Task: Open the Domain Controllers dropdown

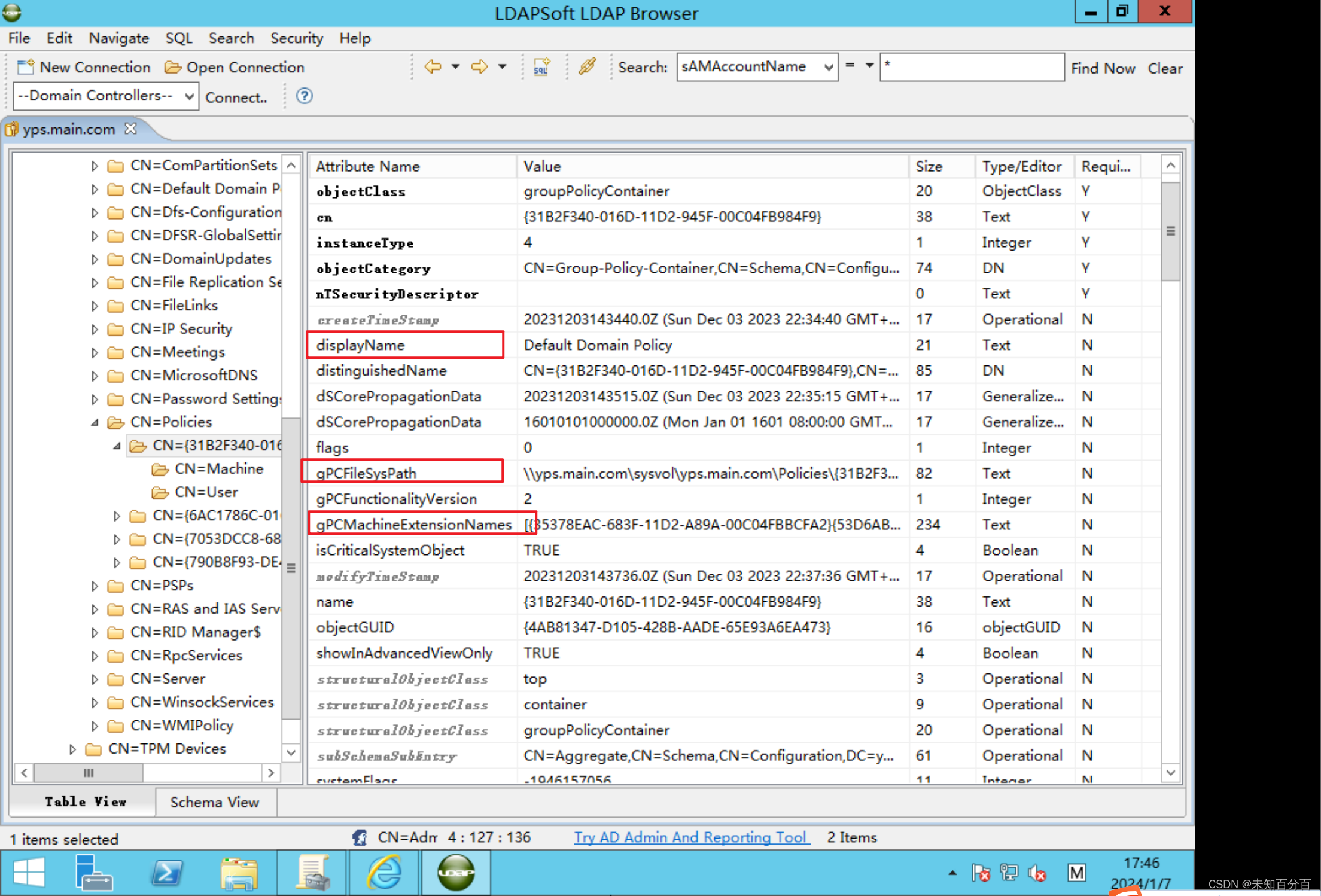Action: 188,96
